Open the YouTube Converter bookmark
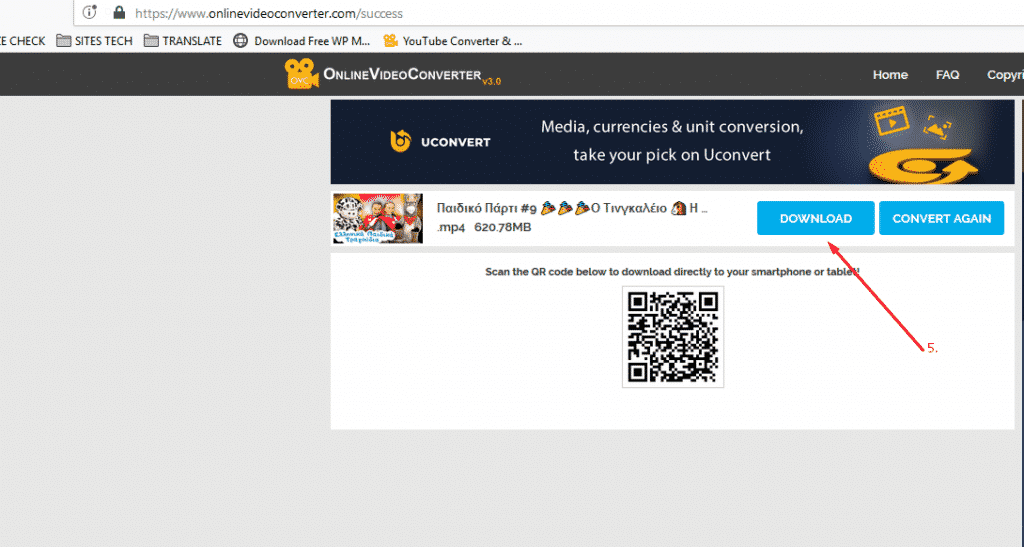Screen dimensions: 1024x547 (x=453, y=40)
